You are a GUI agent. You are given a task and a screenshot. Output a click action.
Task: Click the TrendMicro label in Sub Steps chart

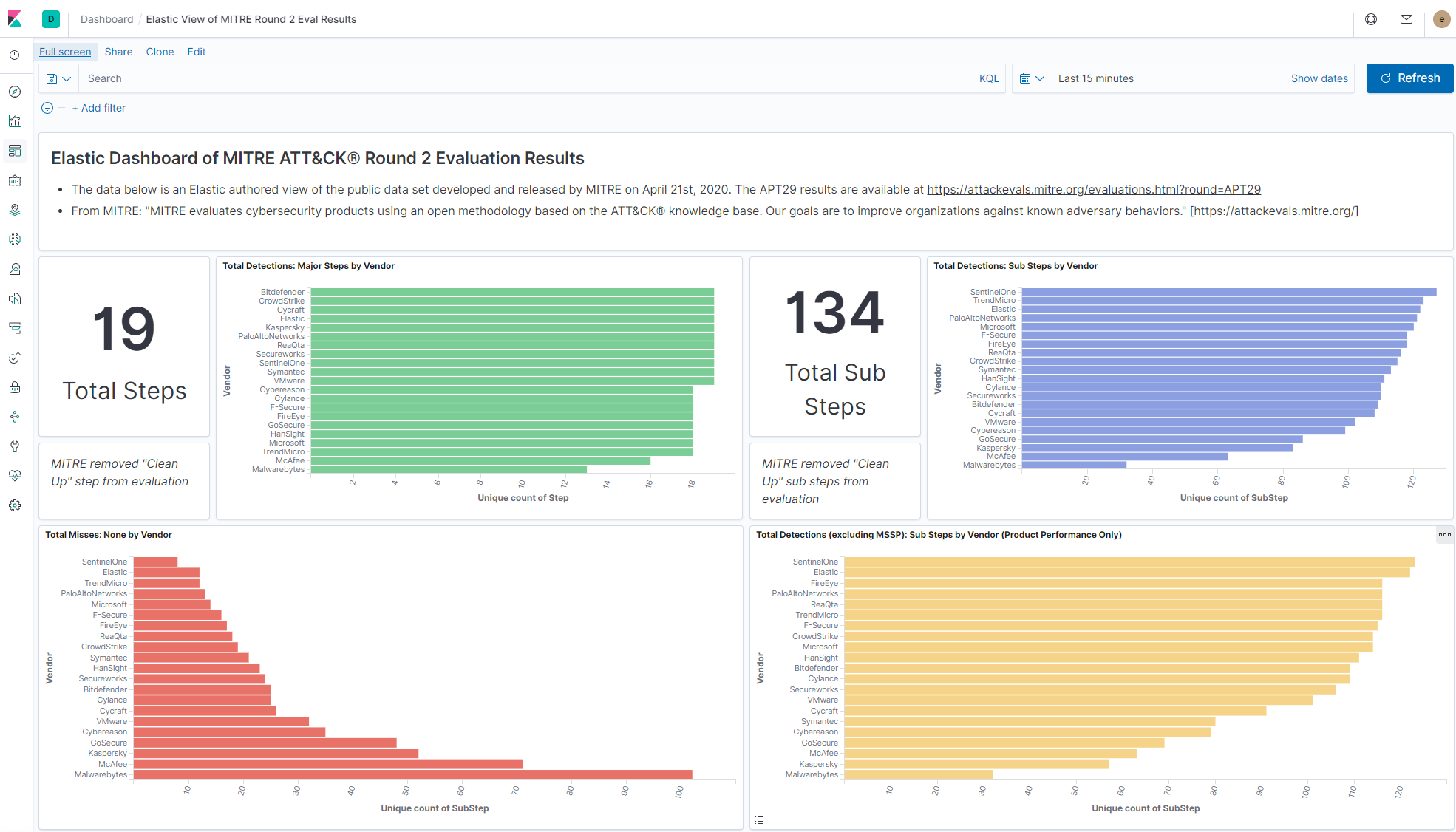994,300
